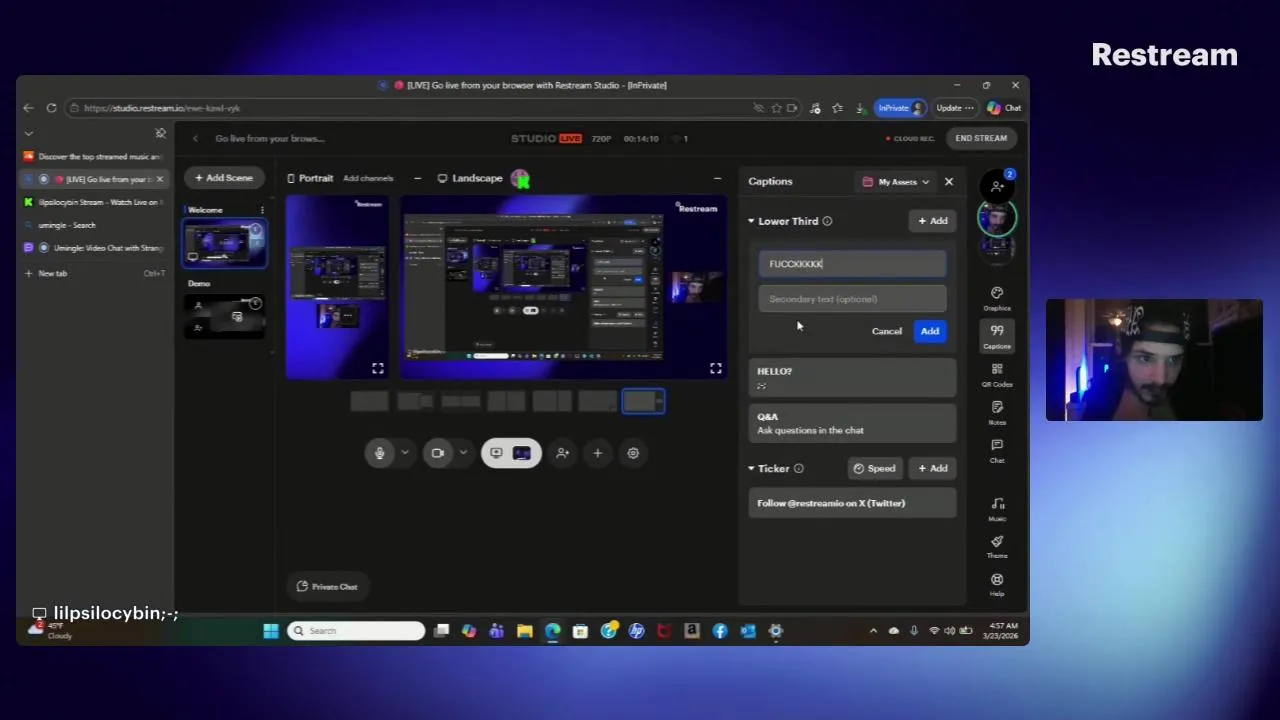Switch to Umingle: Video Chat tab
The height and width of the screenshot is (720, 1280).
pos(94,248)
